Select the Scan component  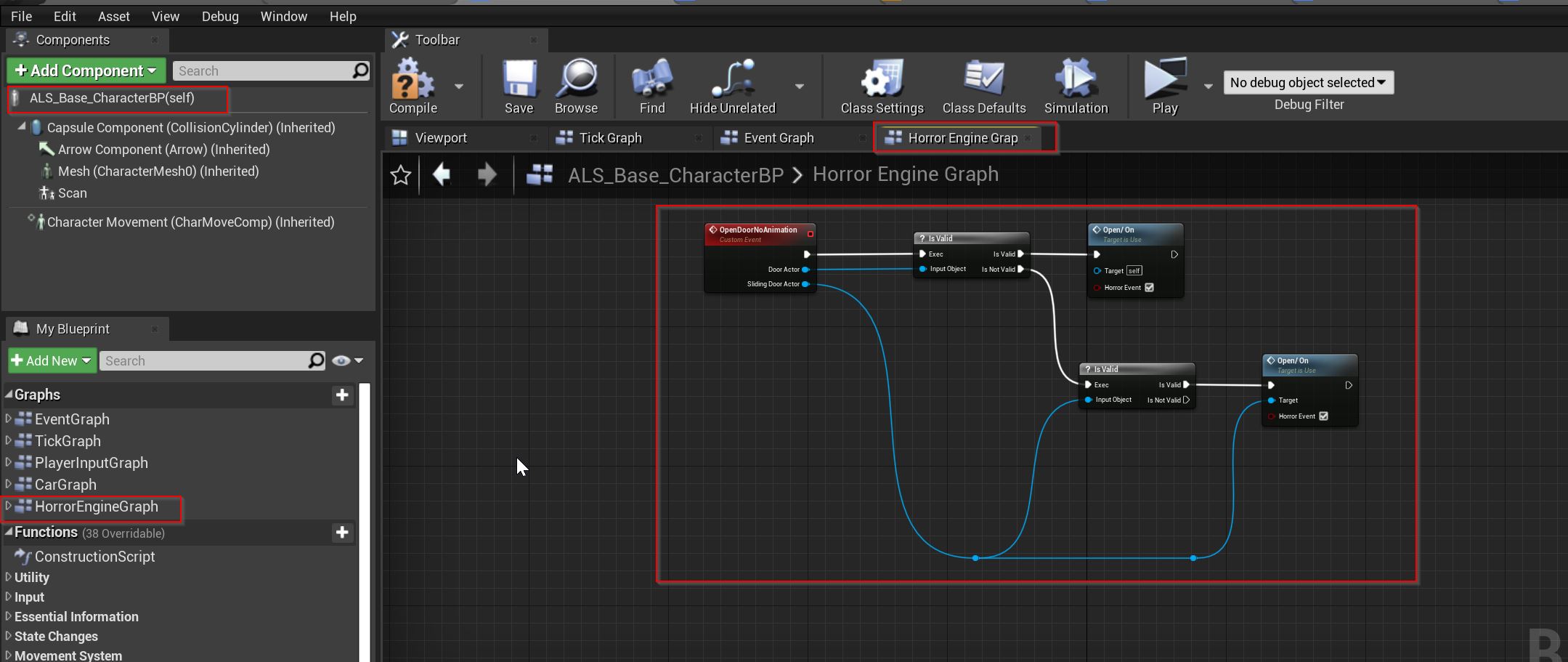(x=72, y=193)
